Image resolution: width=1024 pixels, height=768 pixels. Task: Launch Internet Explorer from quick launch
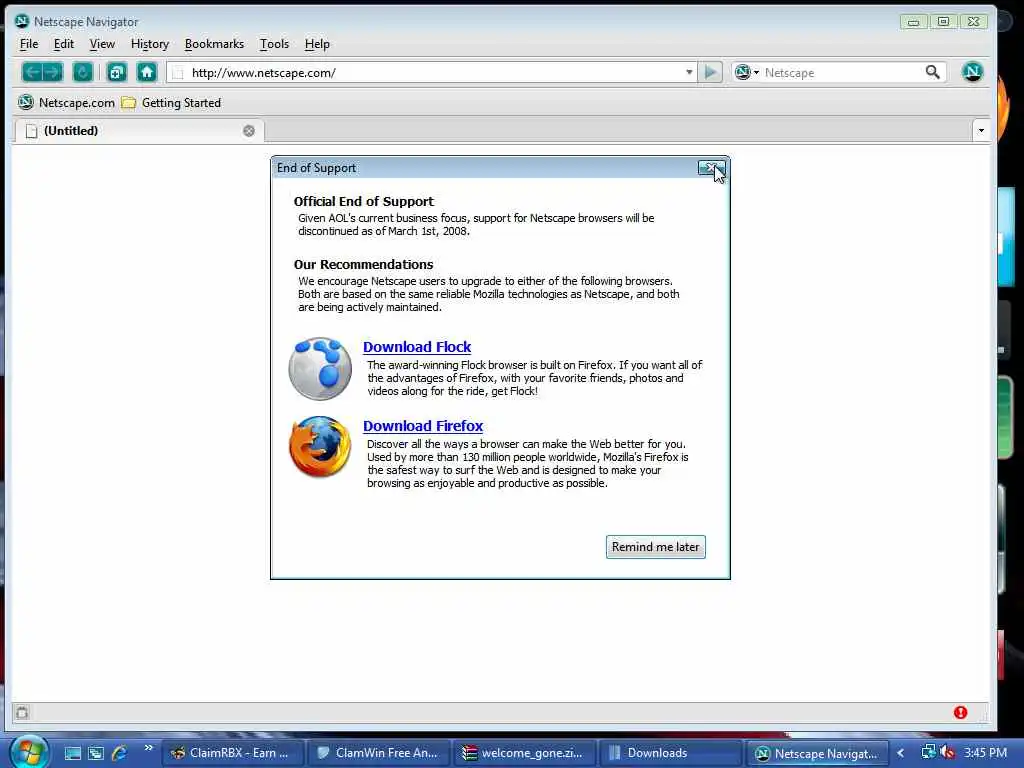click(120, 753)
